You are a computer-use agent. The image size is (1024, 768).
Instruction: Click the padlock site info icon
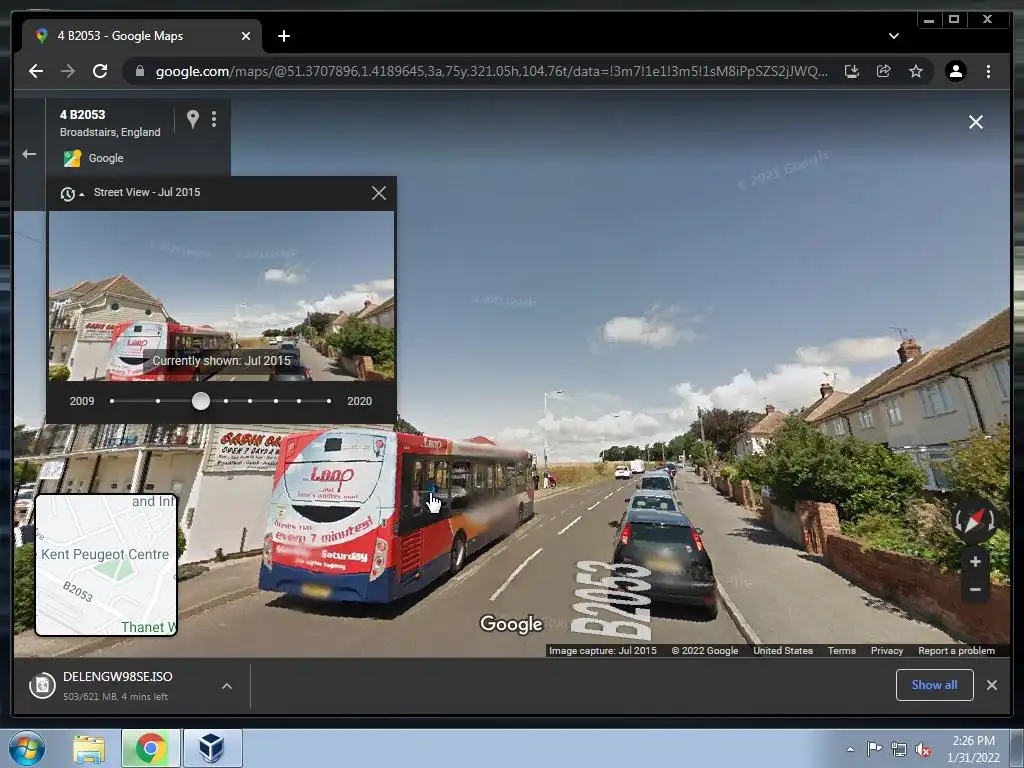(139, 71)
